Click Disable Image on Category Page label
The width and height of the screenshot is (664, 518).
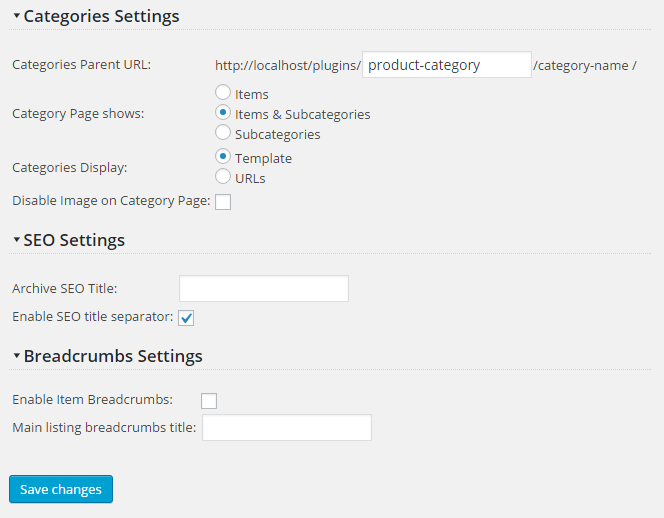point(111,201)
